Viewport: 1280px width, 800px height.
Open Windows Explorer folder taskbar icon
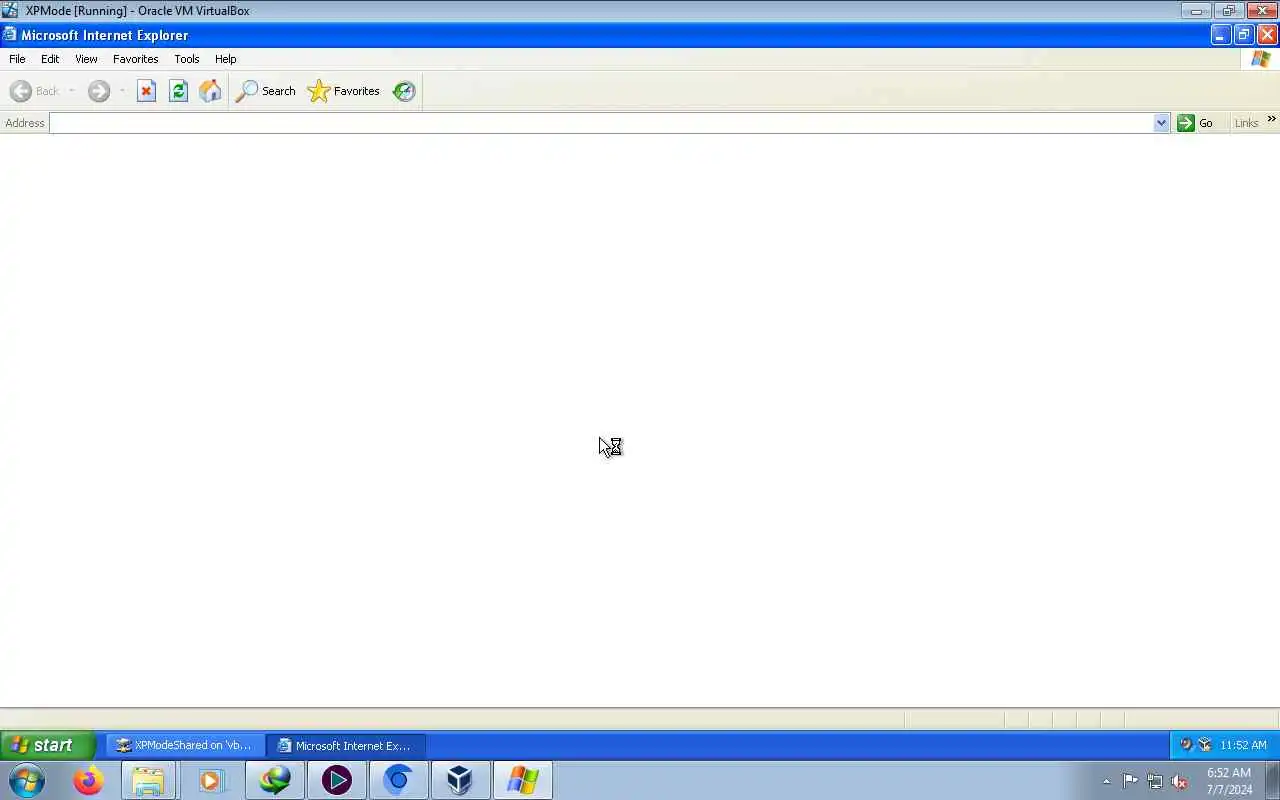(148, 780)
